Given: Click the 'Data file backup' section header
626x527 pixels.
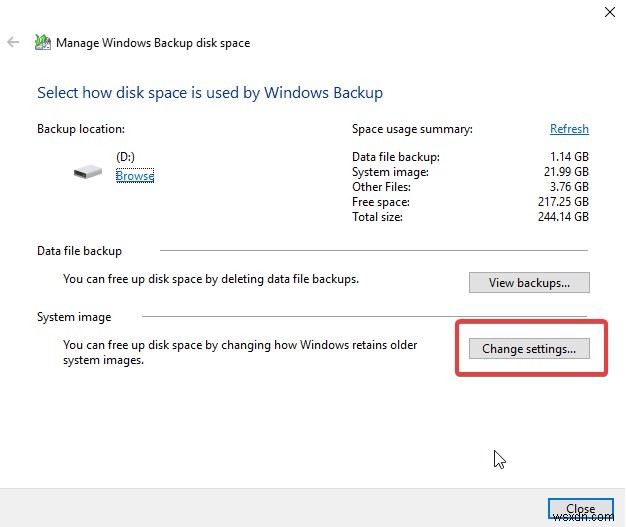Looking at the screenshot, I should [x=79, y=251].
